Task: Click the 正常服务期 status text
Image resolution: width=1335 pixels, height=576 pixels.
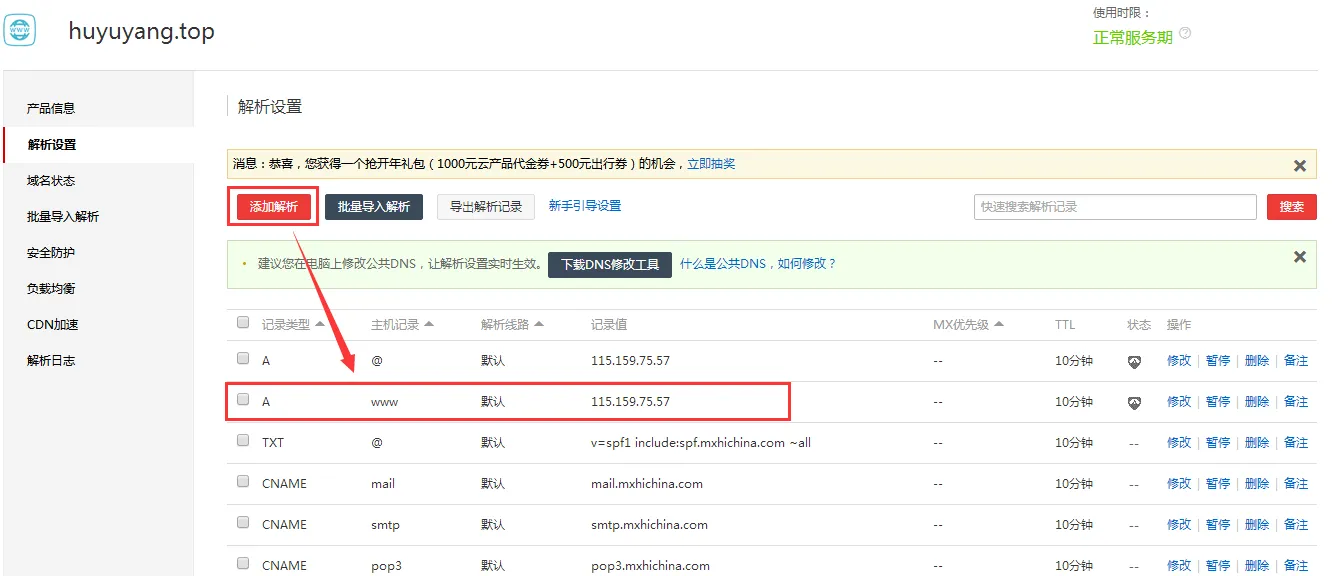Action: [x=1133, y=37]
